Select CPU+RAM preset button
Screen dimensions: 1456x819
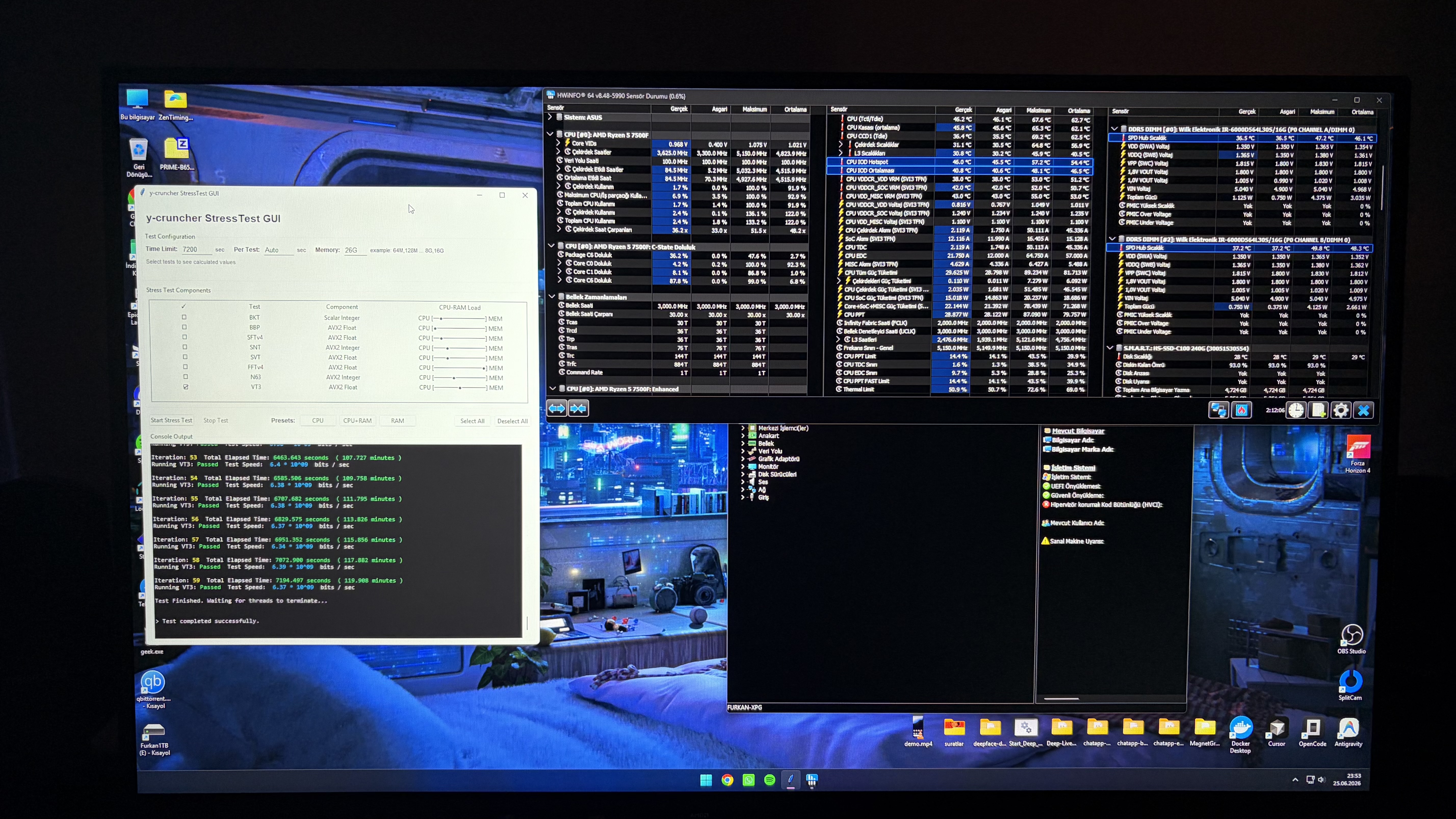tap(357, 421)
